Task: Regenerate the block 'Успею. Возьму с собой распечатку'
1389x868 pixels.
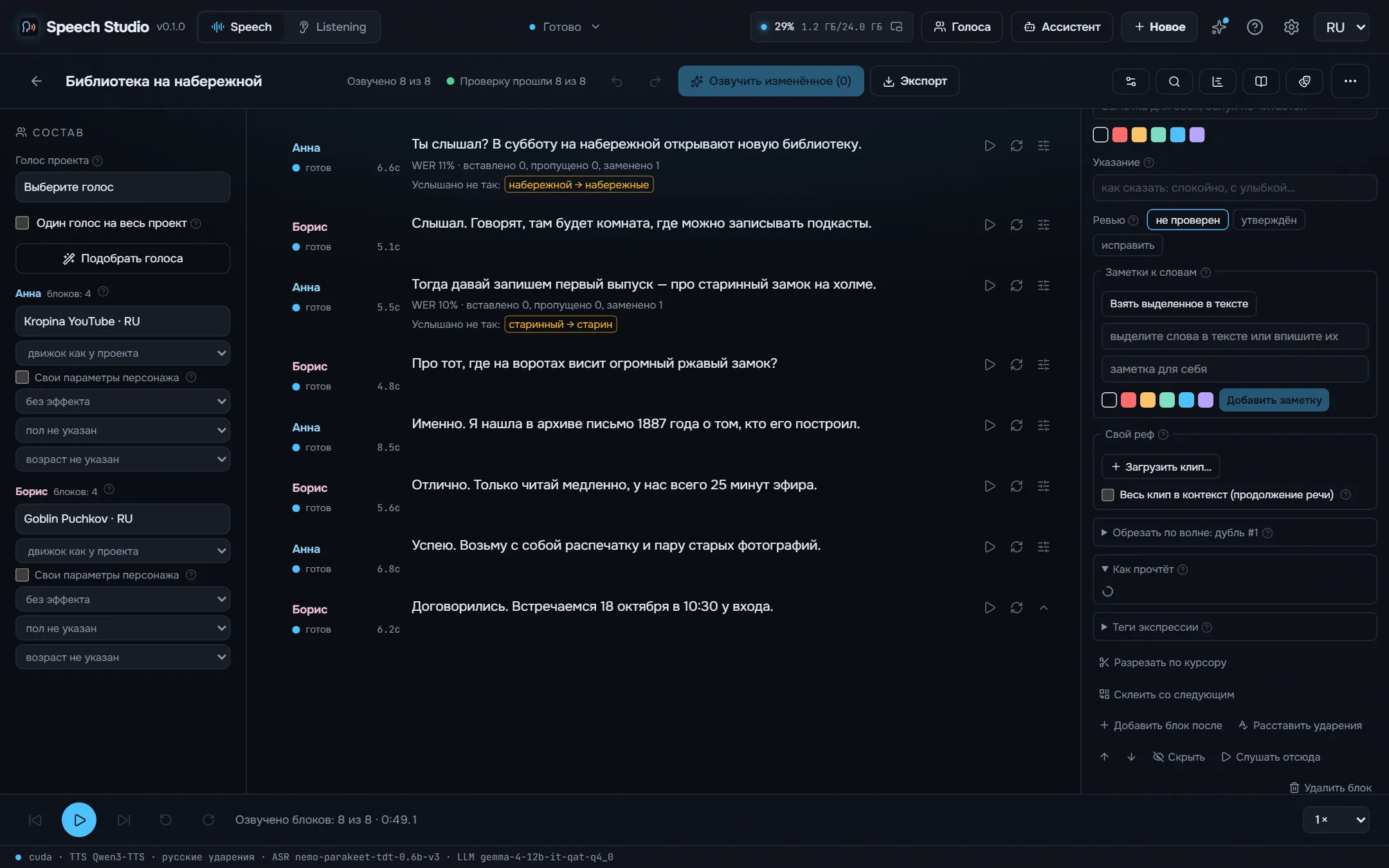Action: pos(1017,547)
